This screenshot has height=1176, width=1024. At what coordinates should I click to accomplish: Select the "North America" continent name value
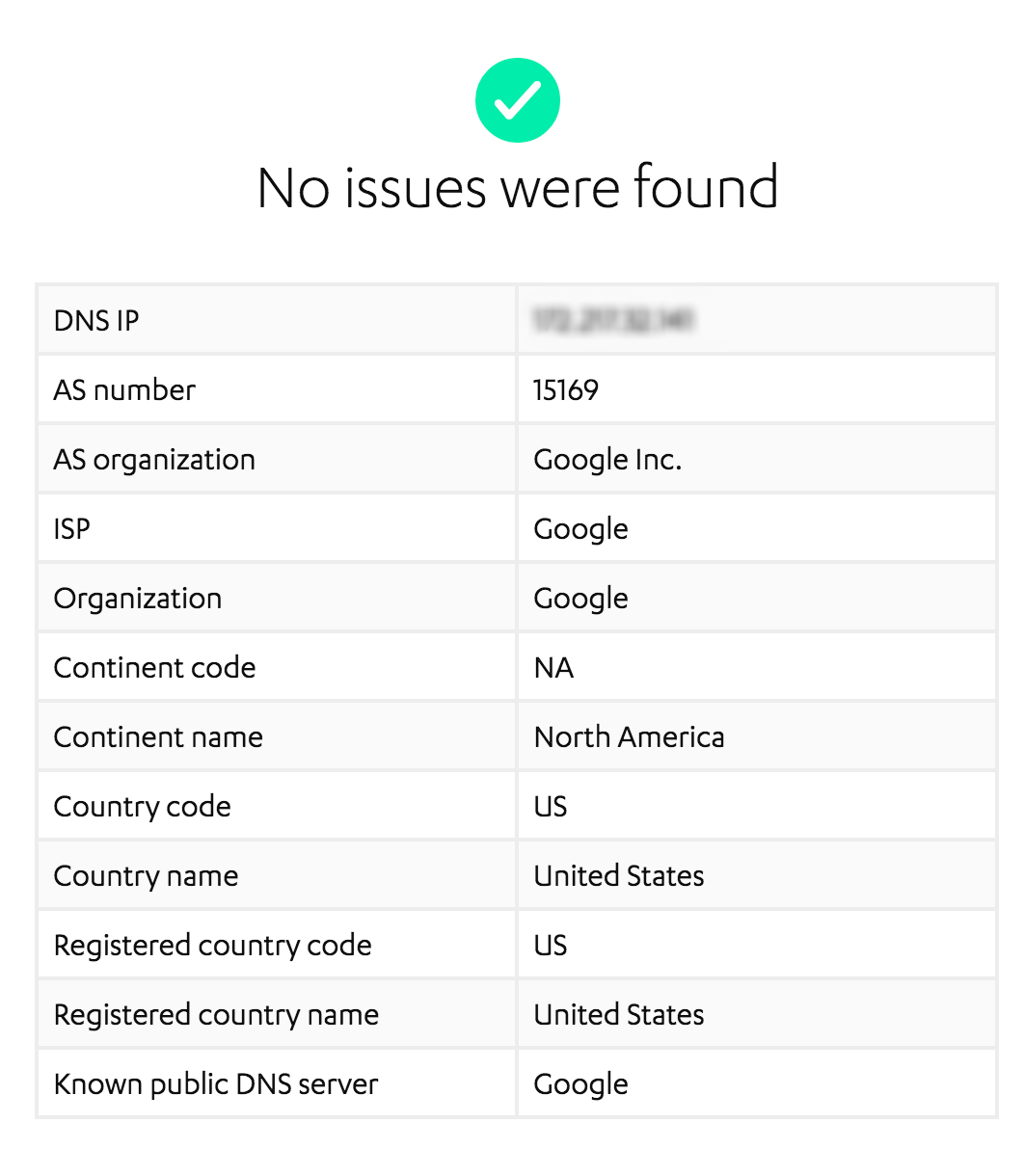click(629, 736)
